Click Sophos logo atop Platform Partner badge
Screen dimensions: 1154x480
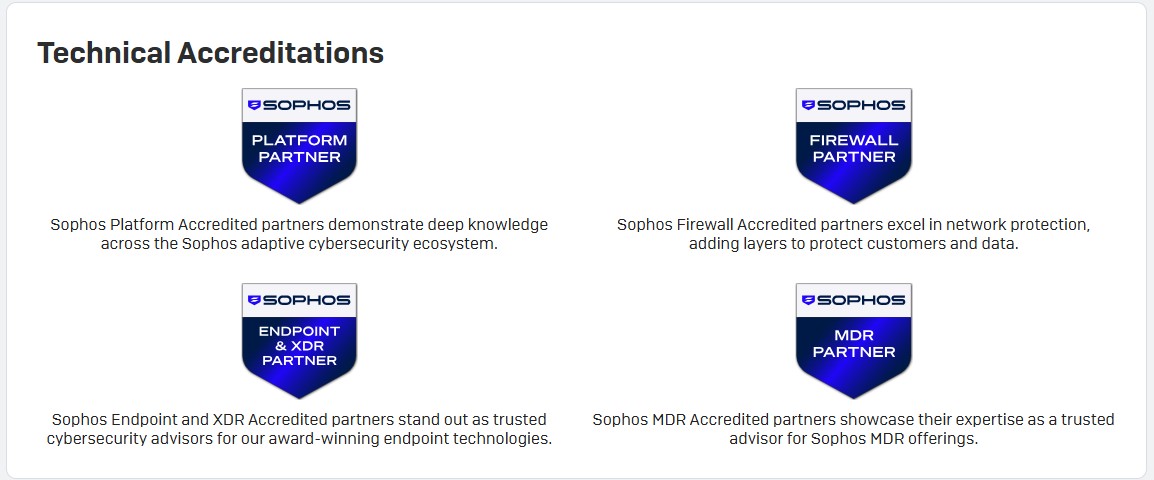299,104
